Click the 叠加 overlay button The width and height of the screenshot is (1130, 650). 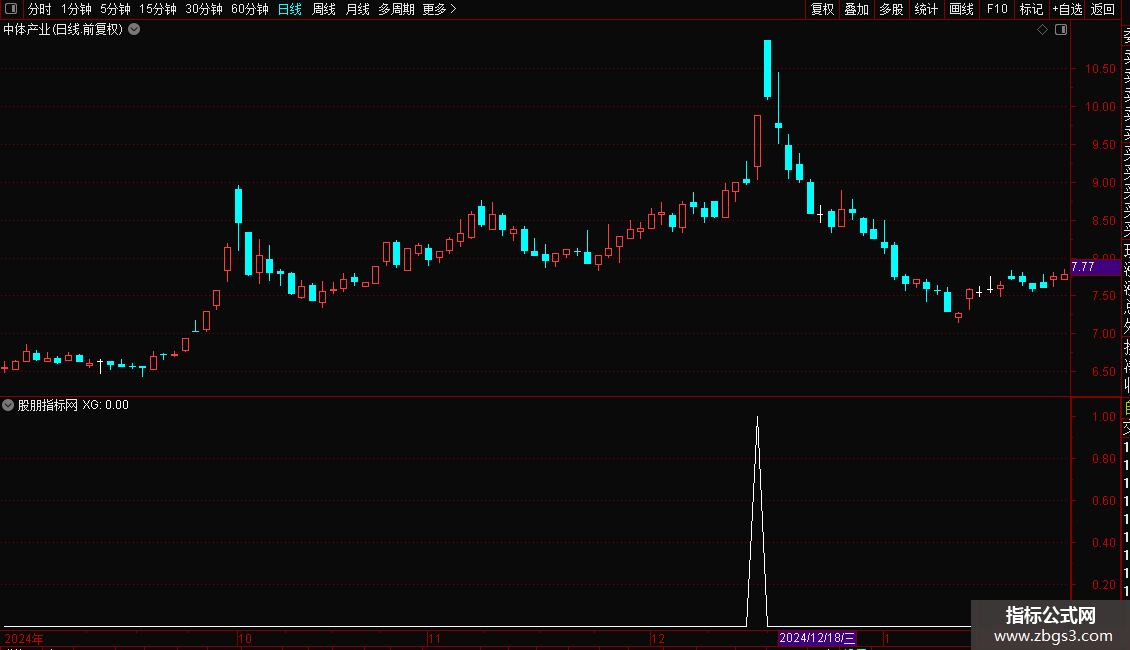click(857, 9)
